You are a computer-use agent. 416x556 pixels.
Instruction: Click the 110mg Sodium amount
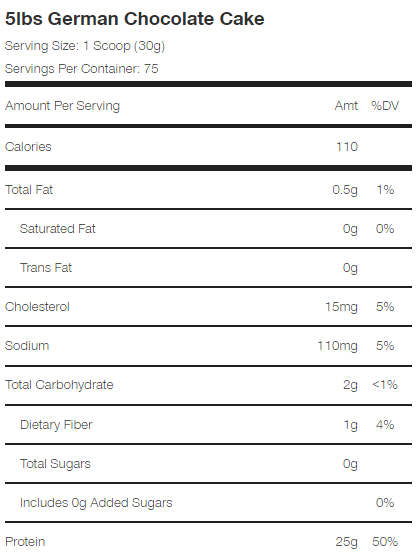[x=338, y=346]
